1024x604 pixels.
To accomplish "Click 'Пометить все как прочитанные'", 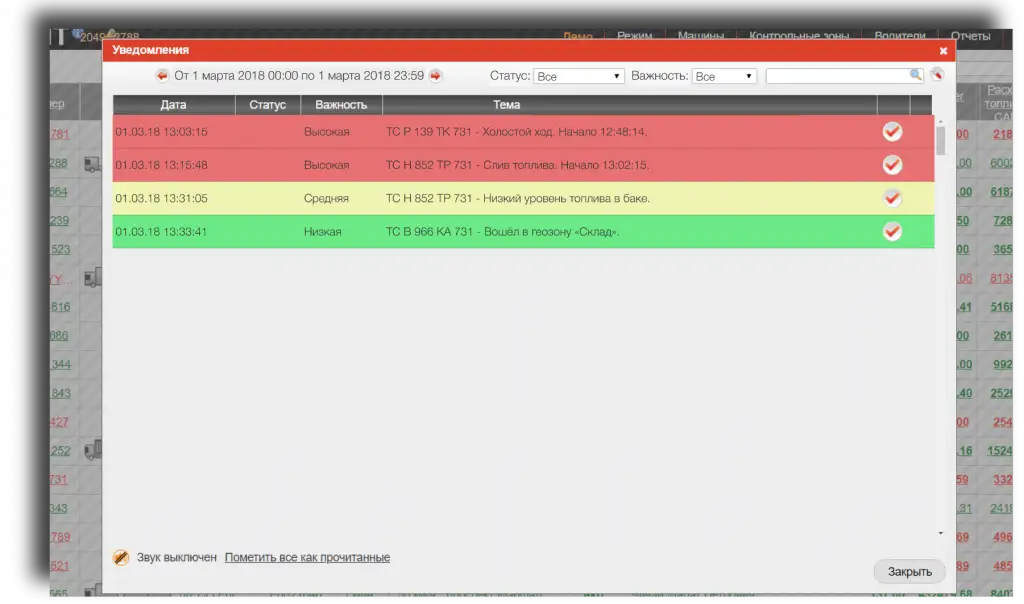I will pyautogui.click(x=308, y=557).
